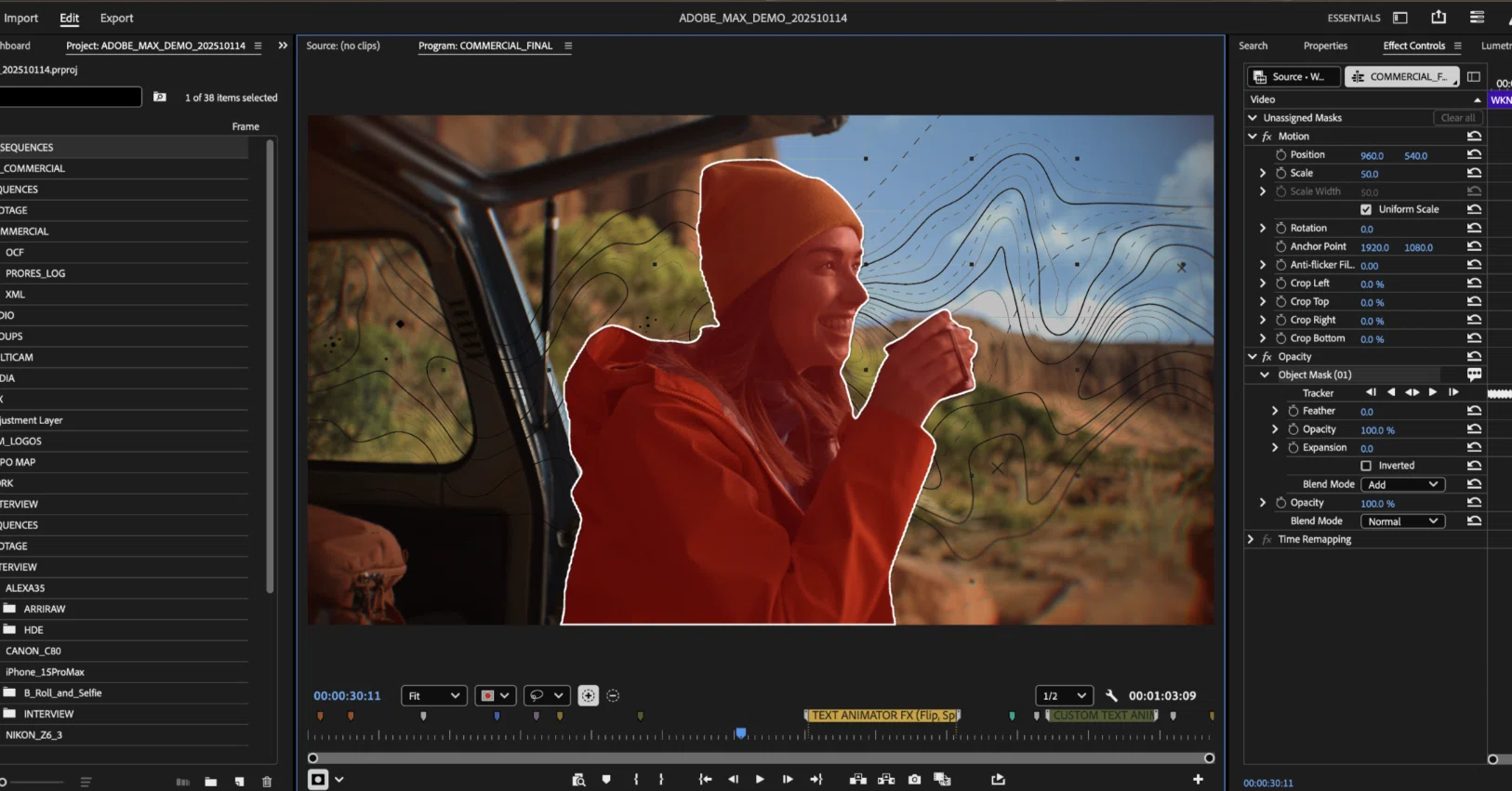The height and width of the screenshot is (791, 1512).
Task: Open the mask Blend Mode Add dropdown
Action: tap(1402, 484)
